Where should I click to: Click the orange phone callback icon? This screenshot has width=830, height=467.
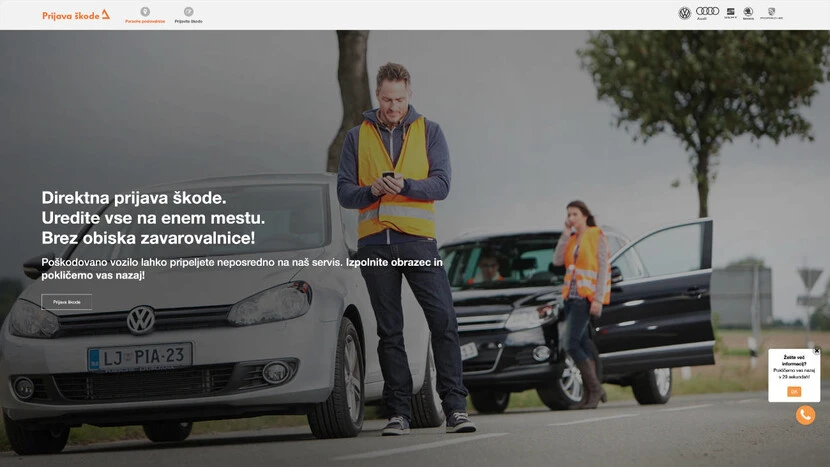tap(805, 415)
